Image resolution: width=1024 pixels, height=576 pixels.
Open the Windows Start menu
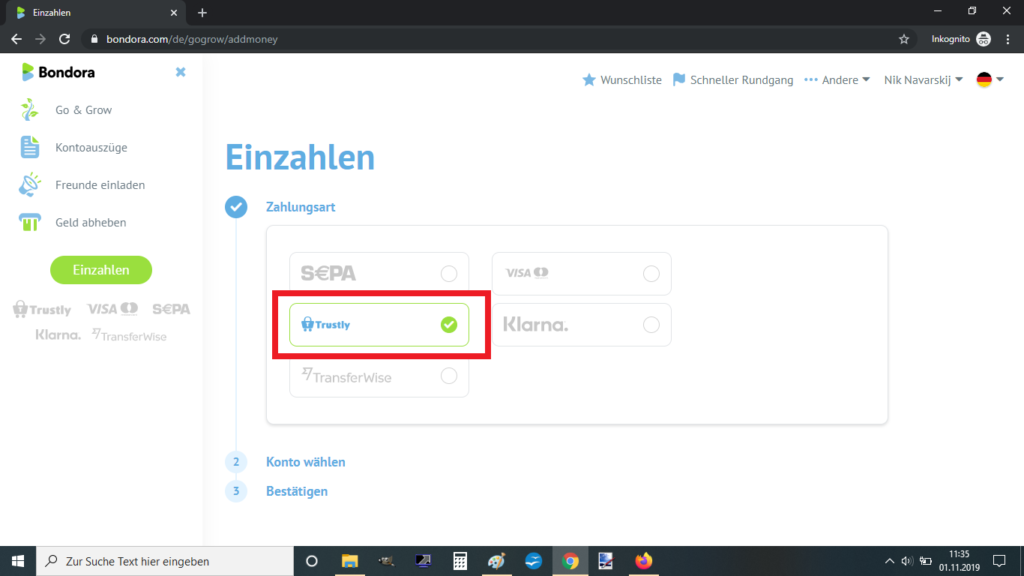(18, 561)
